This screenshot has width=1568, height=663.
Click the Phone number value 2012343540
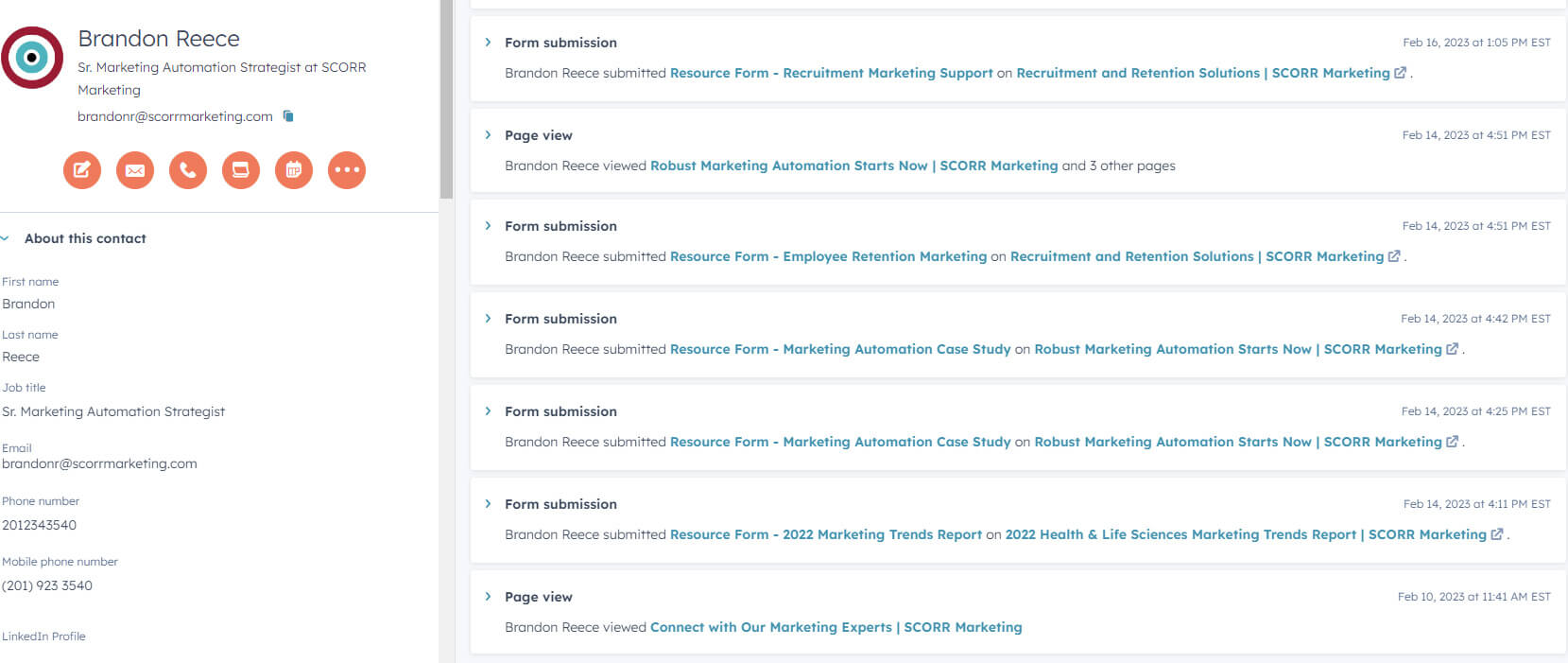[x=40, y=525]
